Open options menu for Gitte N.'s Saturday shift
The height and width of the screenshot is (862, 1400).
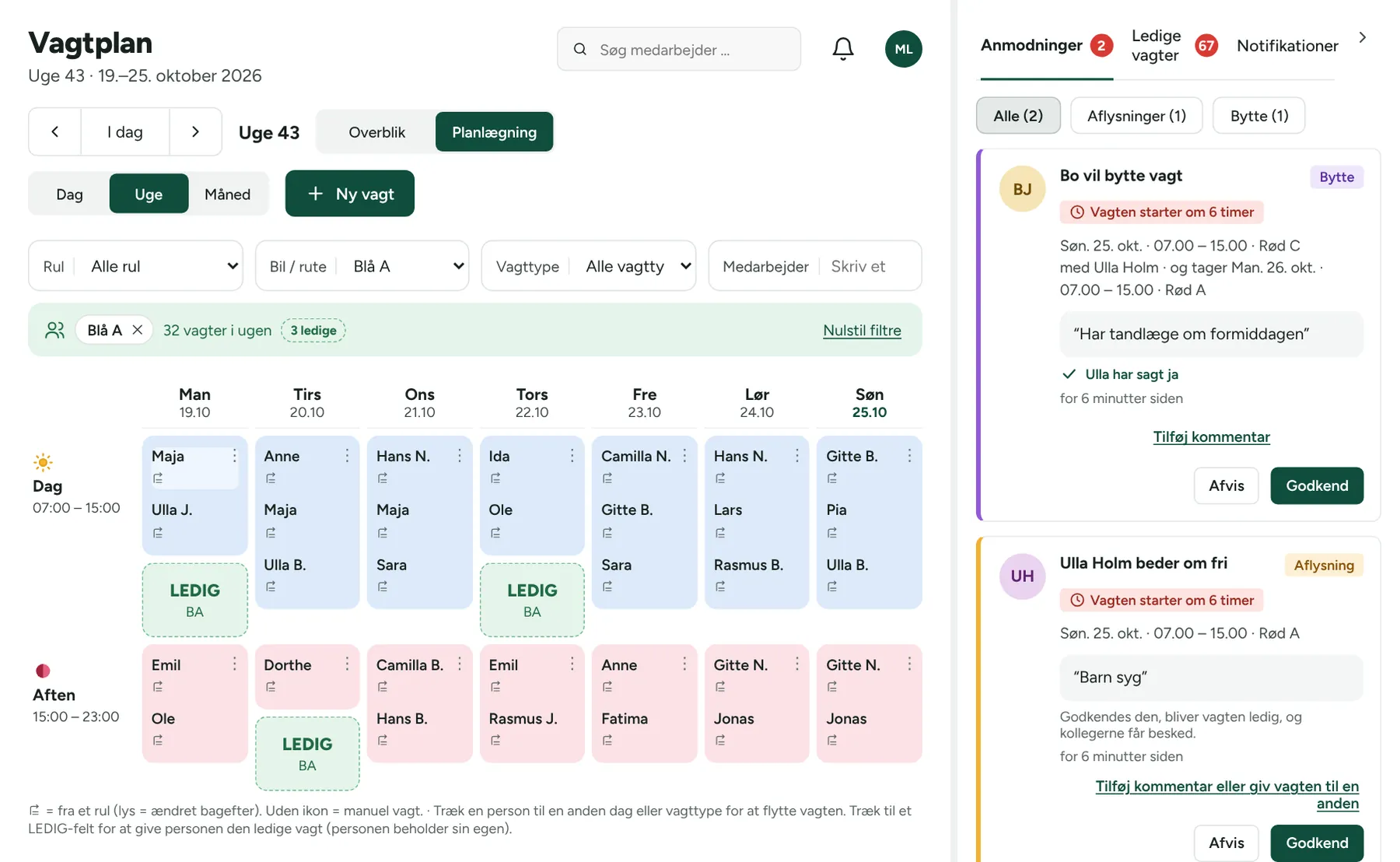point(797,664)
